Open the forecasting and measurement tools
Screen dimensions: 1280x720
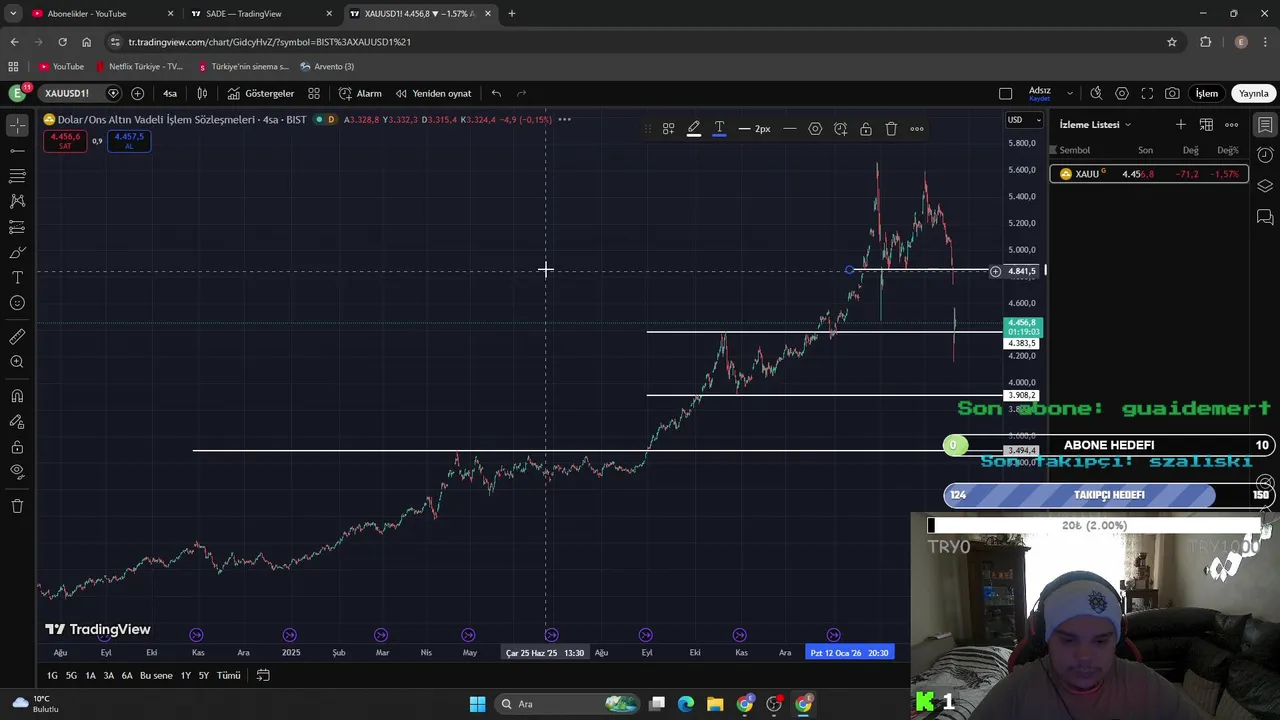[17, 227]
